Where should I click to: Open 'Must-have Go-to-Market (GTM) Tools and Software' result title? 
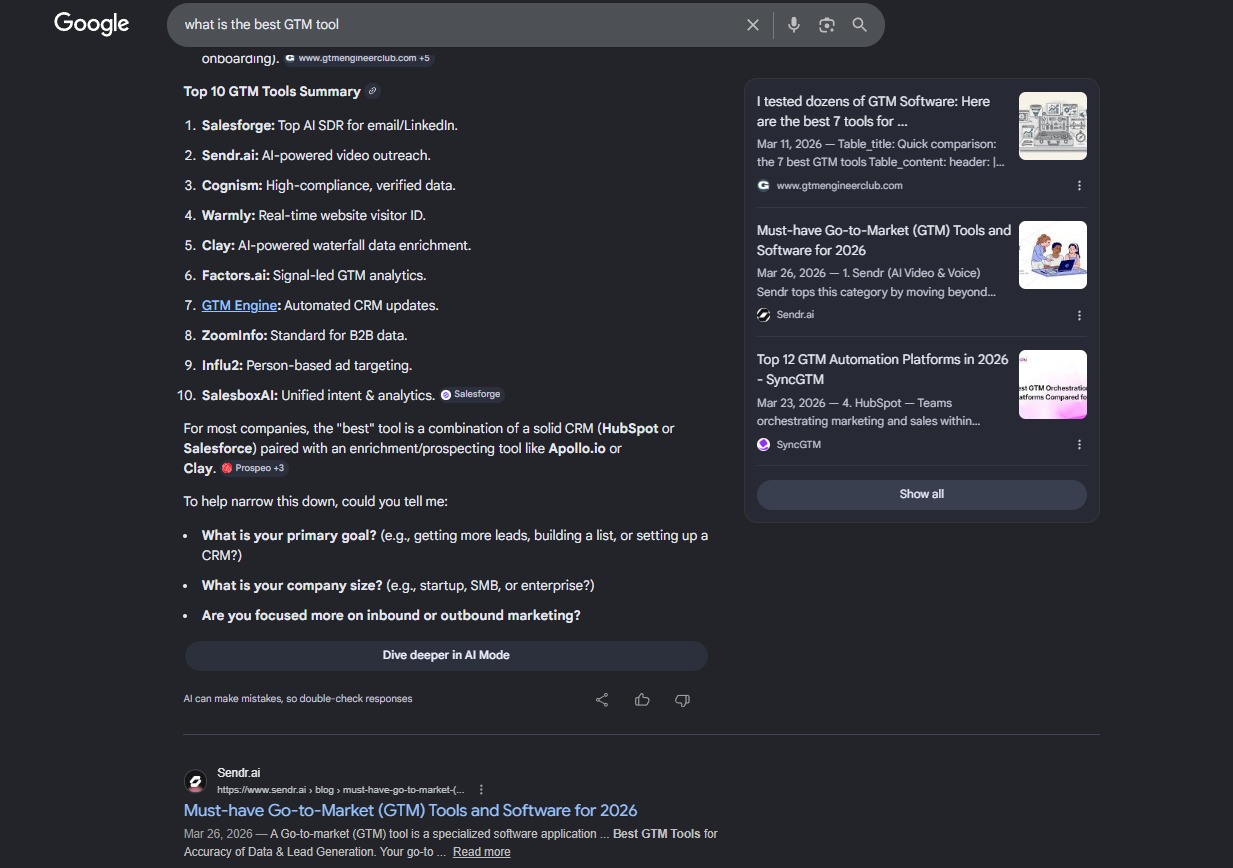410,810
